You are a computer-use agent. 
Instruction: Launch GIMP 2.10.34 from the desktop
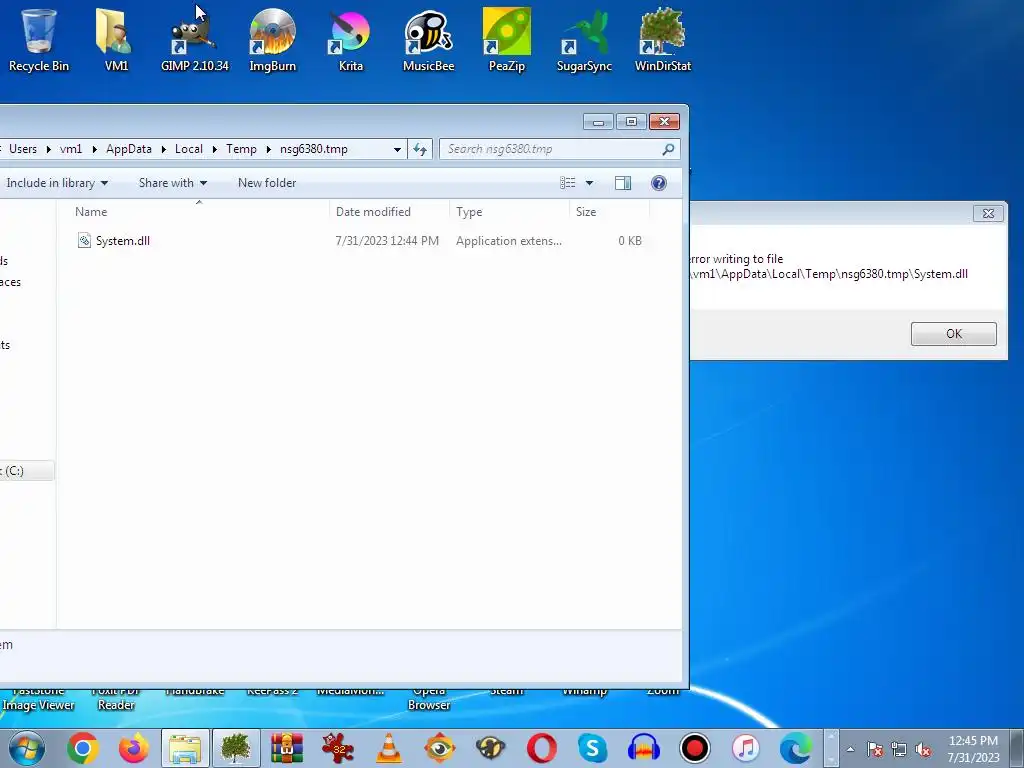[x=195, y=40]
